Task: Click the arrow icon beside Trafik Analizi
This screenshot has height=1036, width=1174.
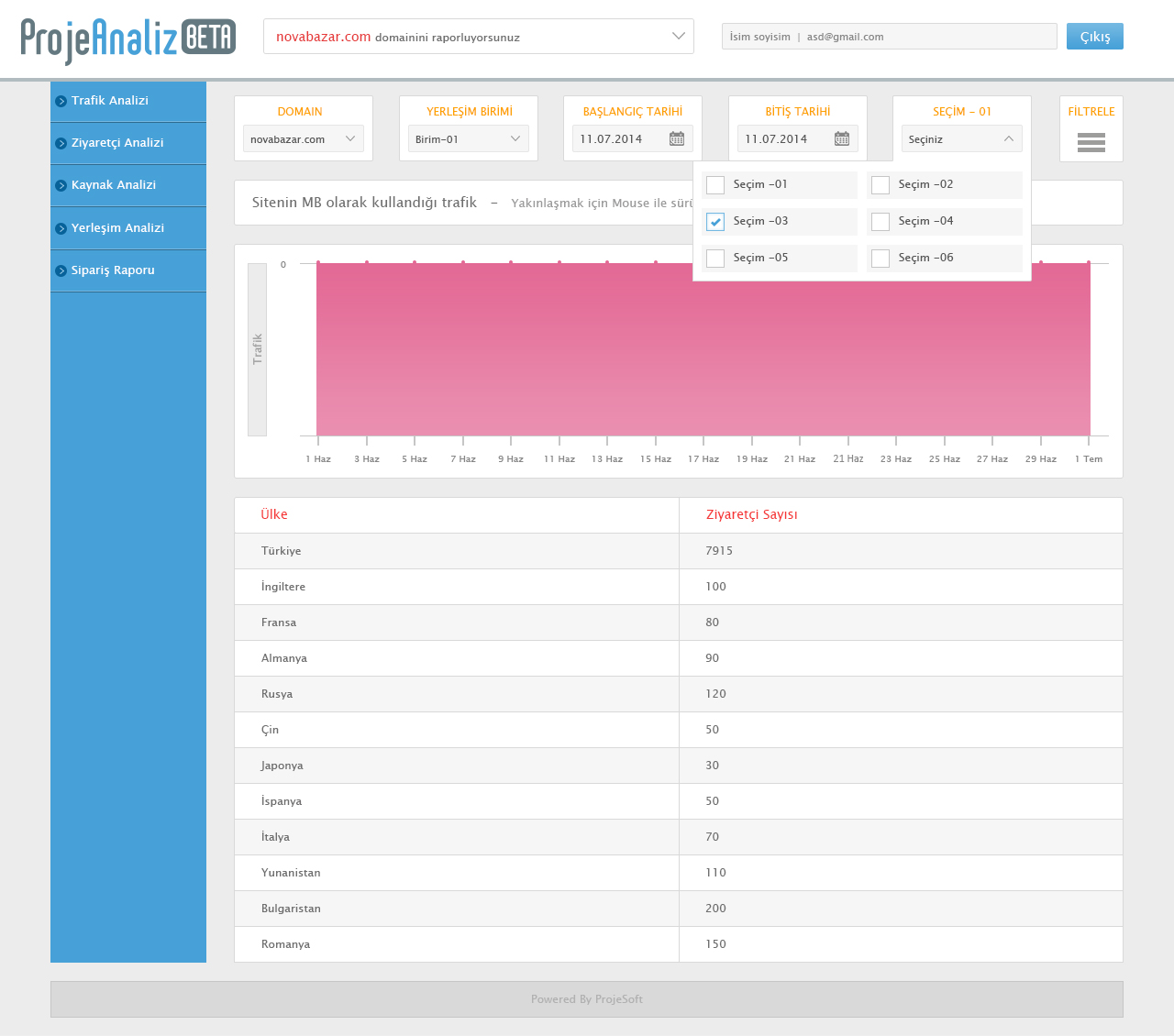Action: pyautogui.click(x=61, y=101)
